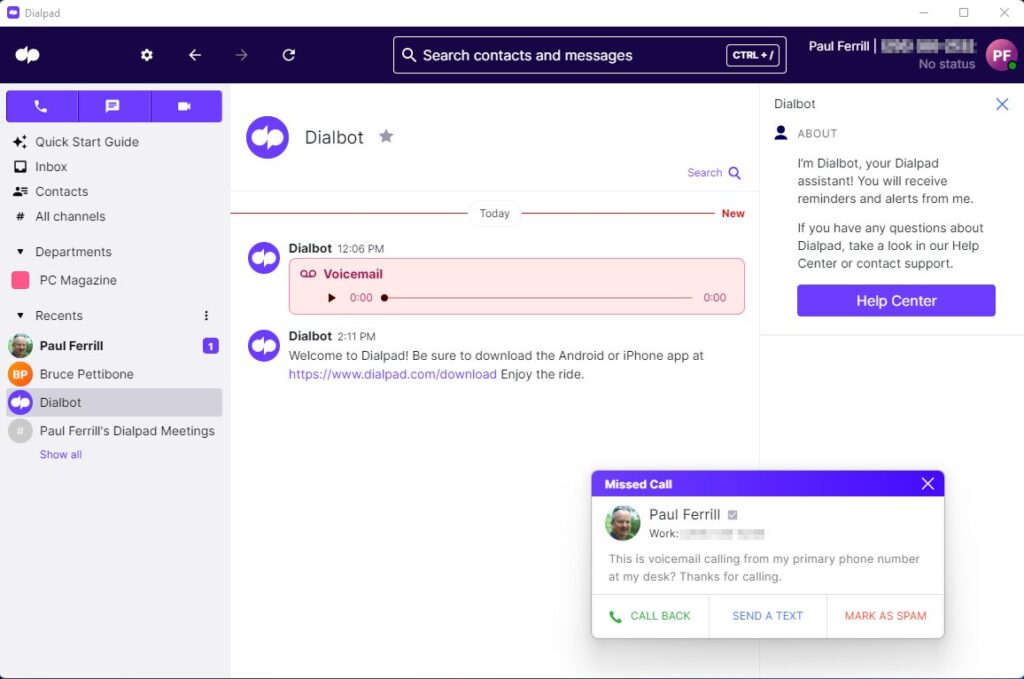Image resolution: width=1024 pixels, height=679 pixels.
Task: Play the voicemail recording
Action: [x=332, y=298]
